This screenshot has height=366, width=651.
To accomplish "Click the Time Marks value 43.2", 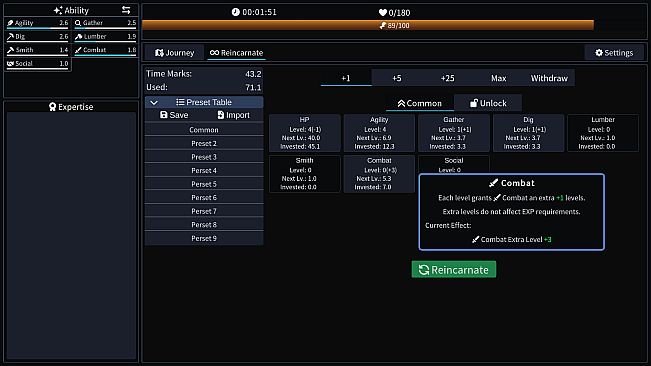I will point(253,74).
